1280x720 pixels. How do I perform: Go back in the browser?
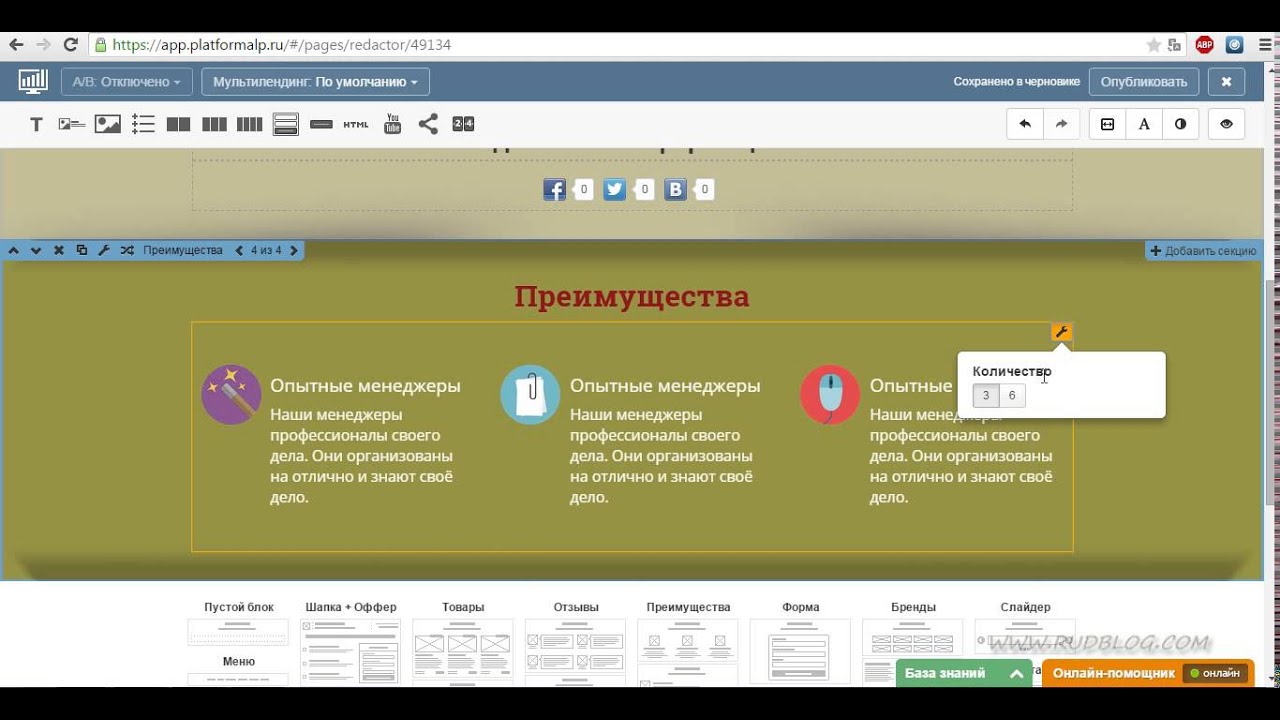tap(15, 45)
